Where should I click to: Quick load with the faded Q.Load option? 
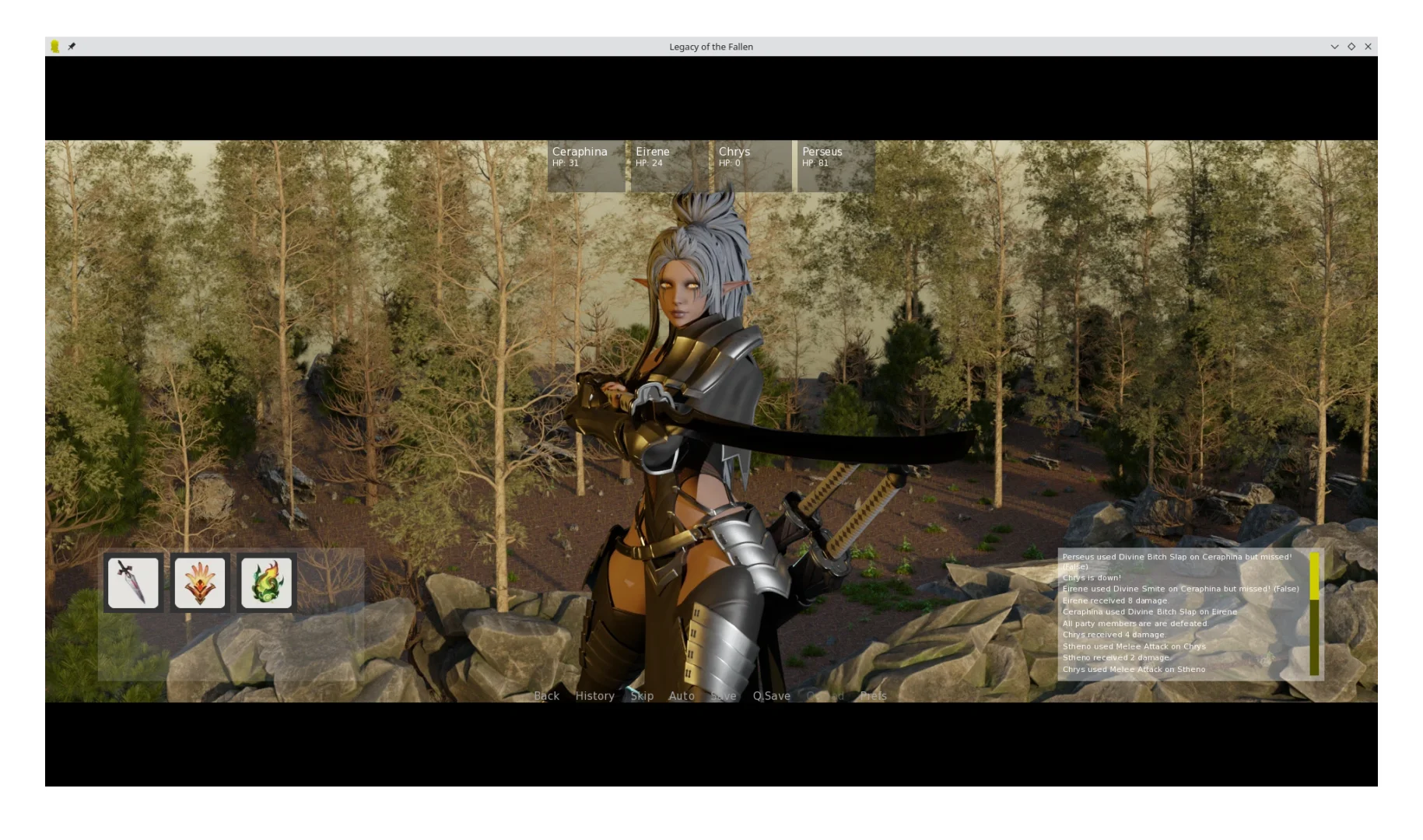coord(825,696)
